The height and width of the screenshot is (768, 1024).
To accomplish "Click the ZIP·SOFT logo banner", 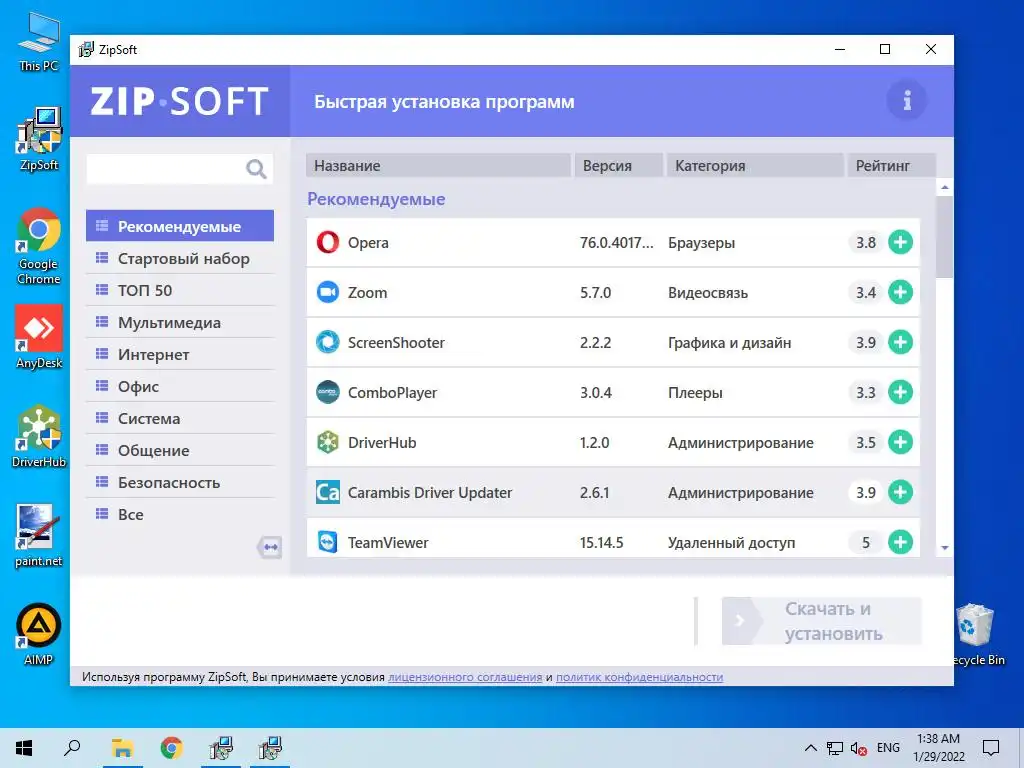I will 180,101.
